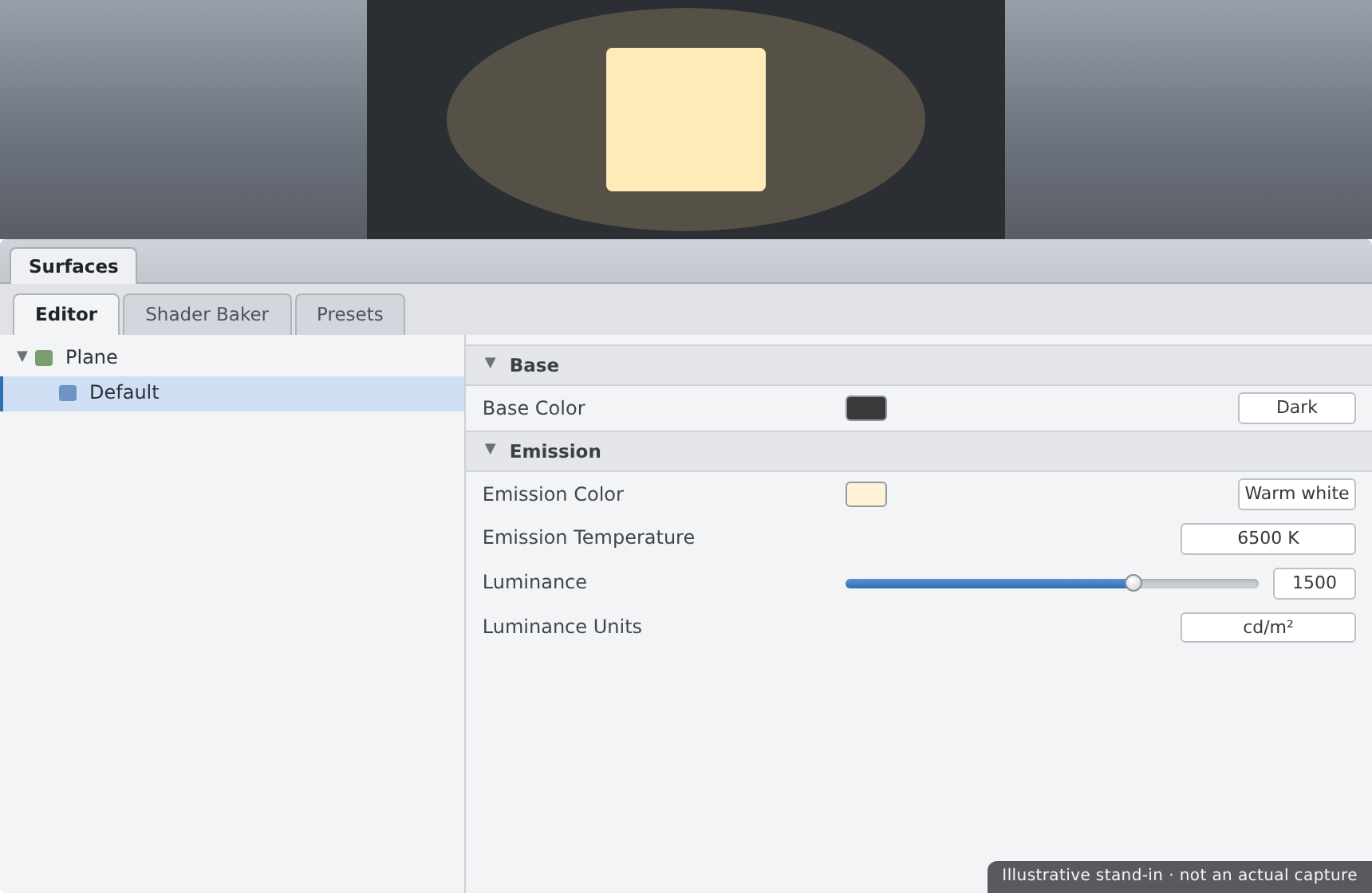
Task: Click the Emission section header label
Action: (x=555, y=451)
